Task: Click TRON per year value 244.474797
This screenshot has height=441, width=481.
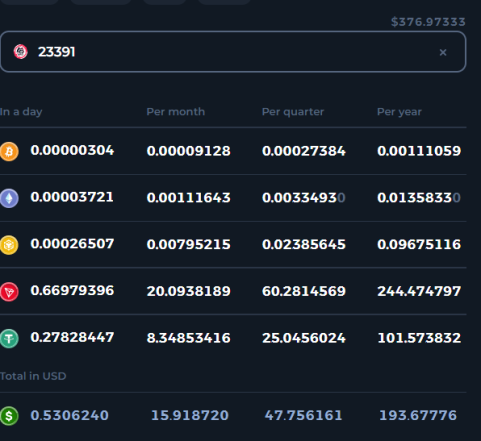Action: coord(419,291)
